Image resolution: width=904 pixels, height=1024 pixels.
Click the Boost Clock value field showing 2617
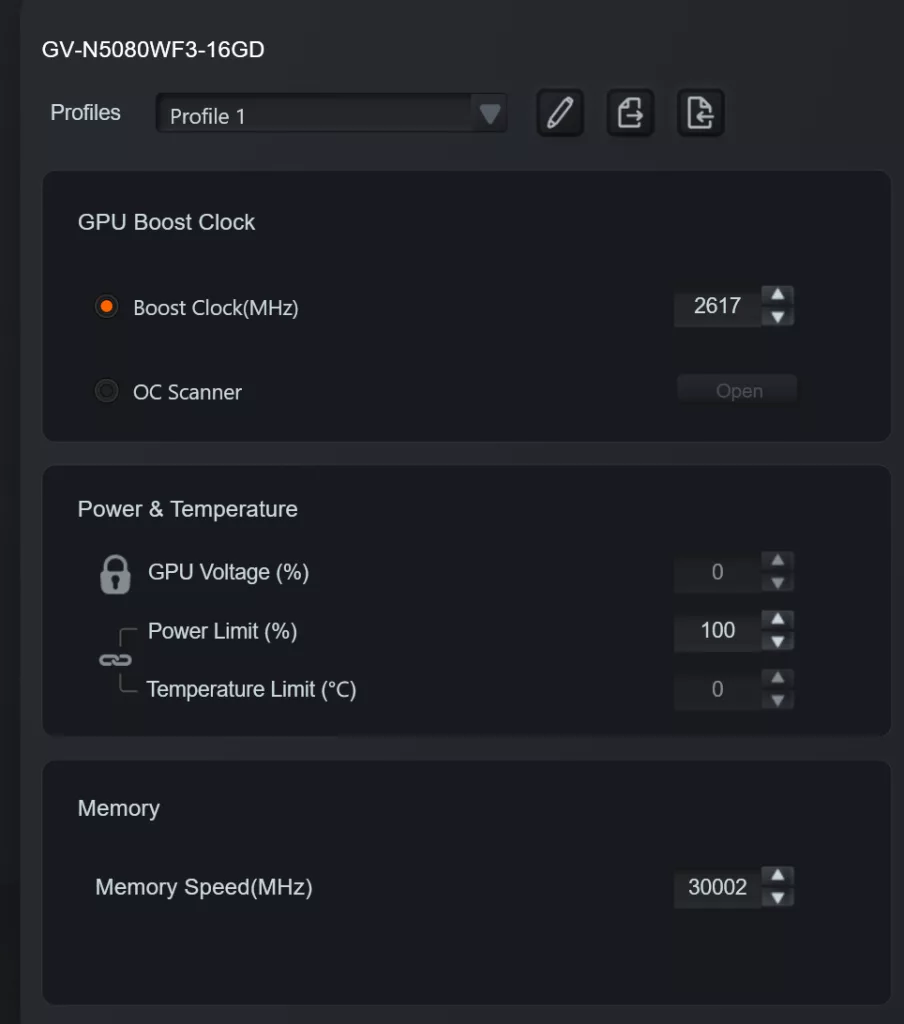(x=718, y=306)
